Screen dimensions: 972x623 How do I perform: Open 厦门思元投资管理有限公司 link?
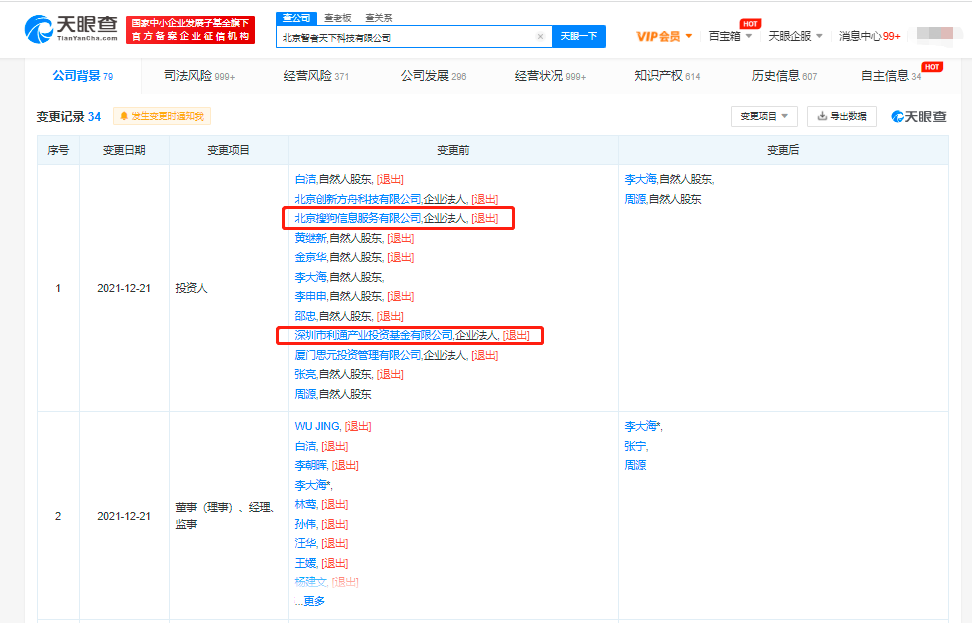(358, 355)
